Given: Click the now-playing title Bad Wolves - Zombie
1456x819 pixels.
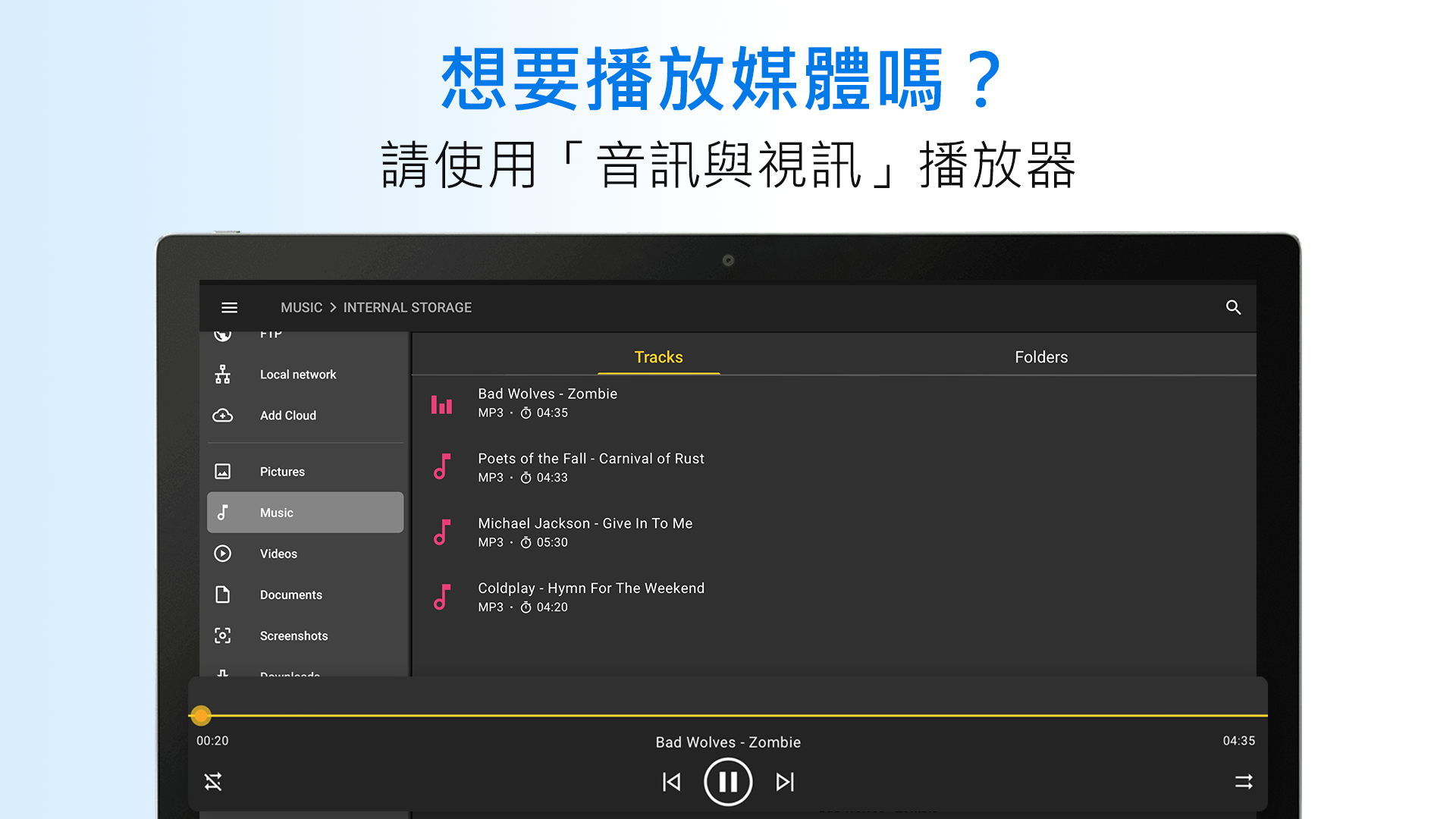Looking at the screenshot, I should pos(728,742).
